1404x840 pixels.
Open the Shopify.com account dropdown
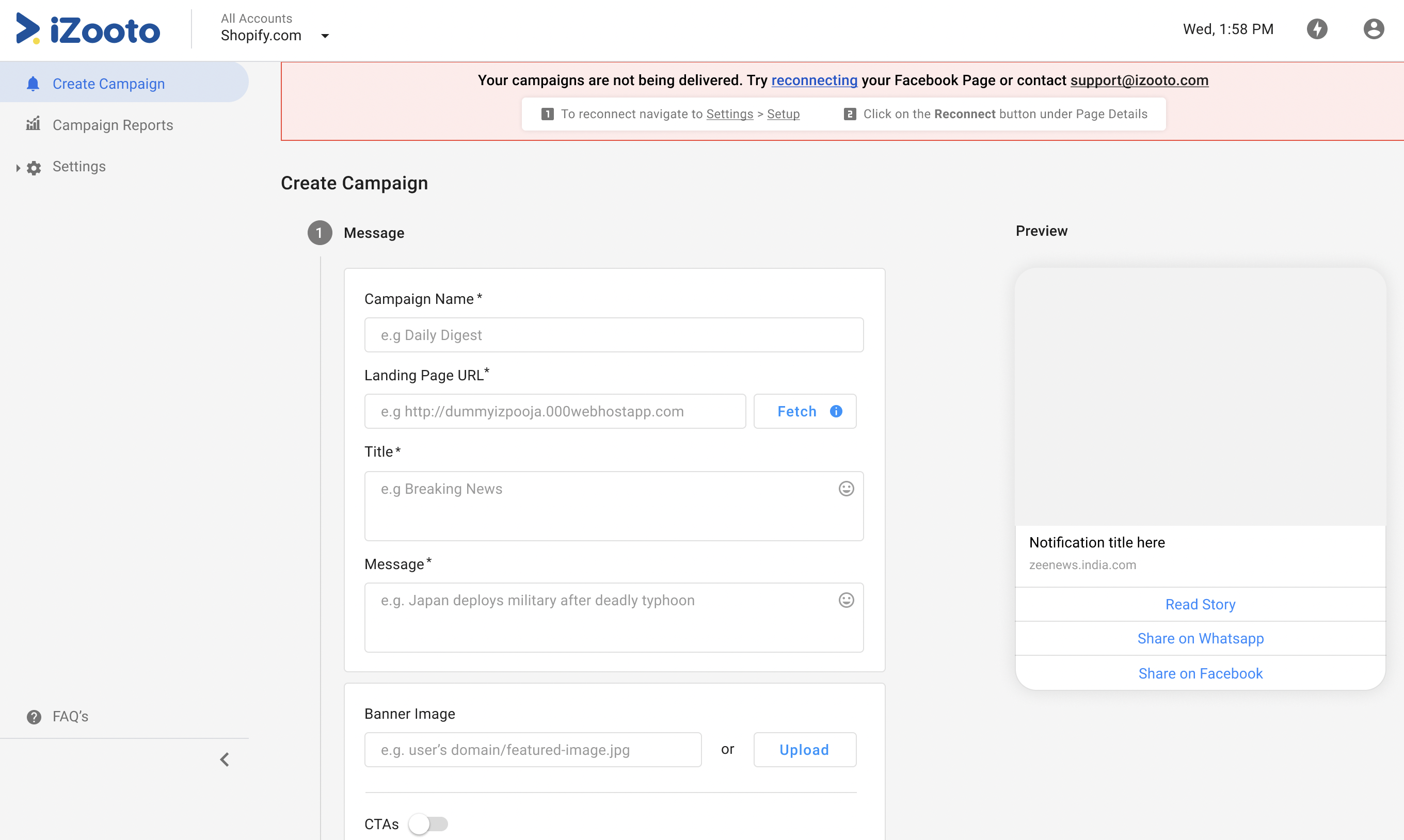point(325,36)
